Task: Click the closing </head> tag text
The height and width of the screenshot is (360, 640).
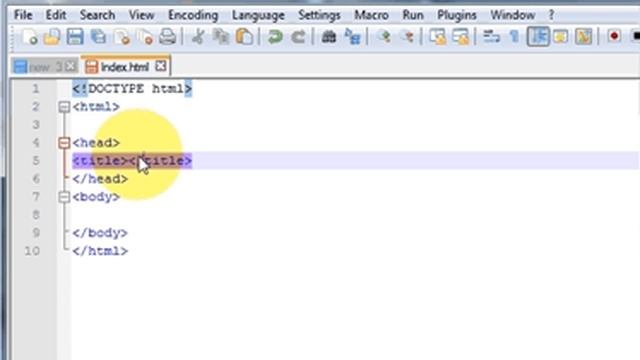Action: pyautogui.click(x=100, y=179)
